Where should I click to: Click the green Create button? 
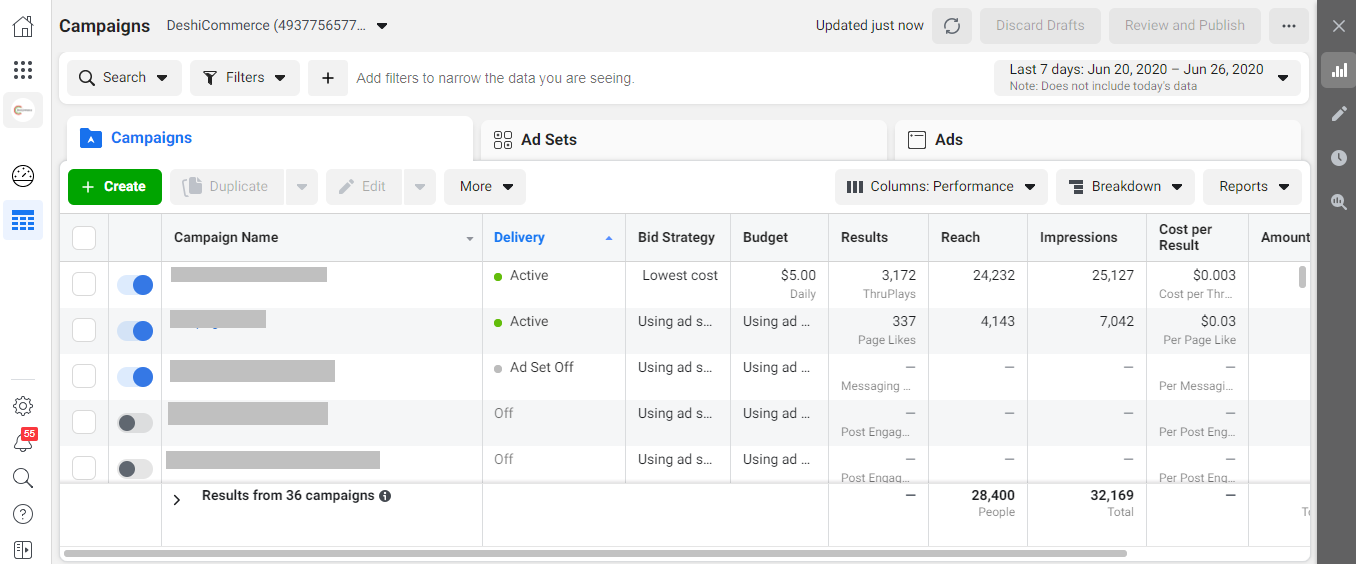point(114,187)
